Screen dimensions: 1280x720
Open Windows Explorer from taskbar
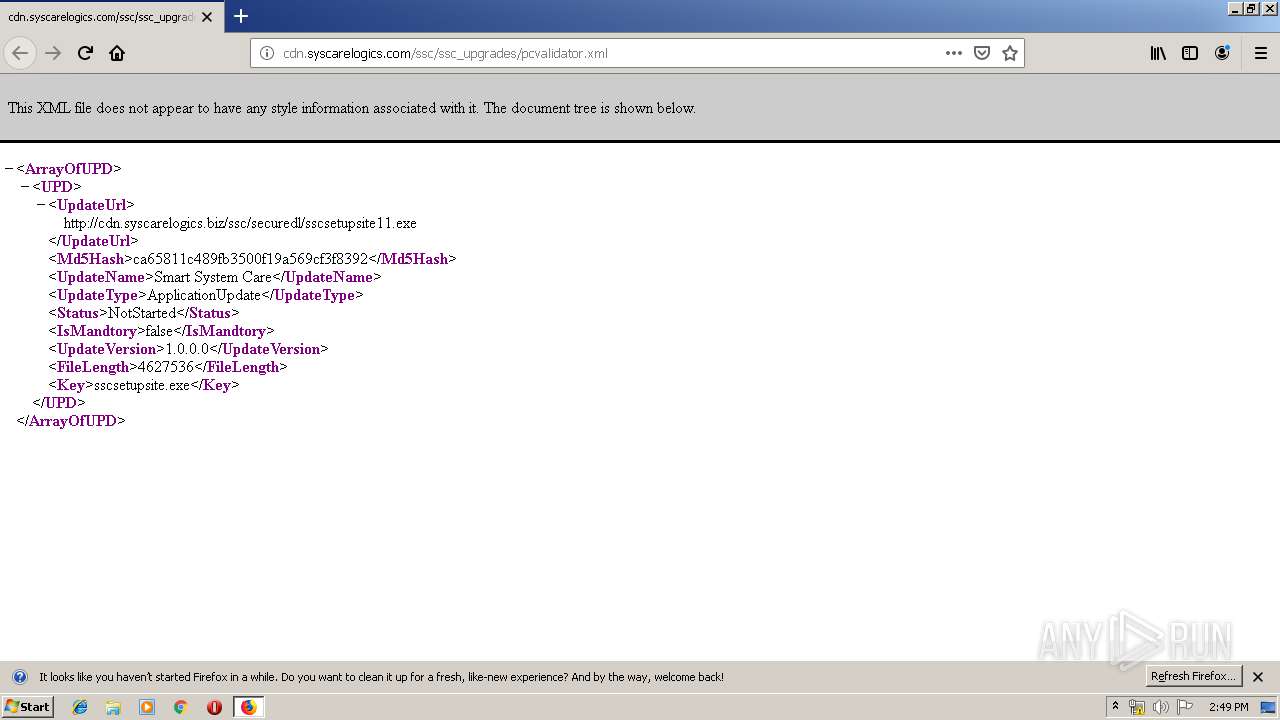pyautogui.click(x=113, y=707)
